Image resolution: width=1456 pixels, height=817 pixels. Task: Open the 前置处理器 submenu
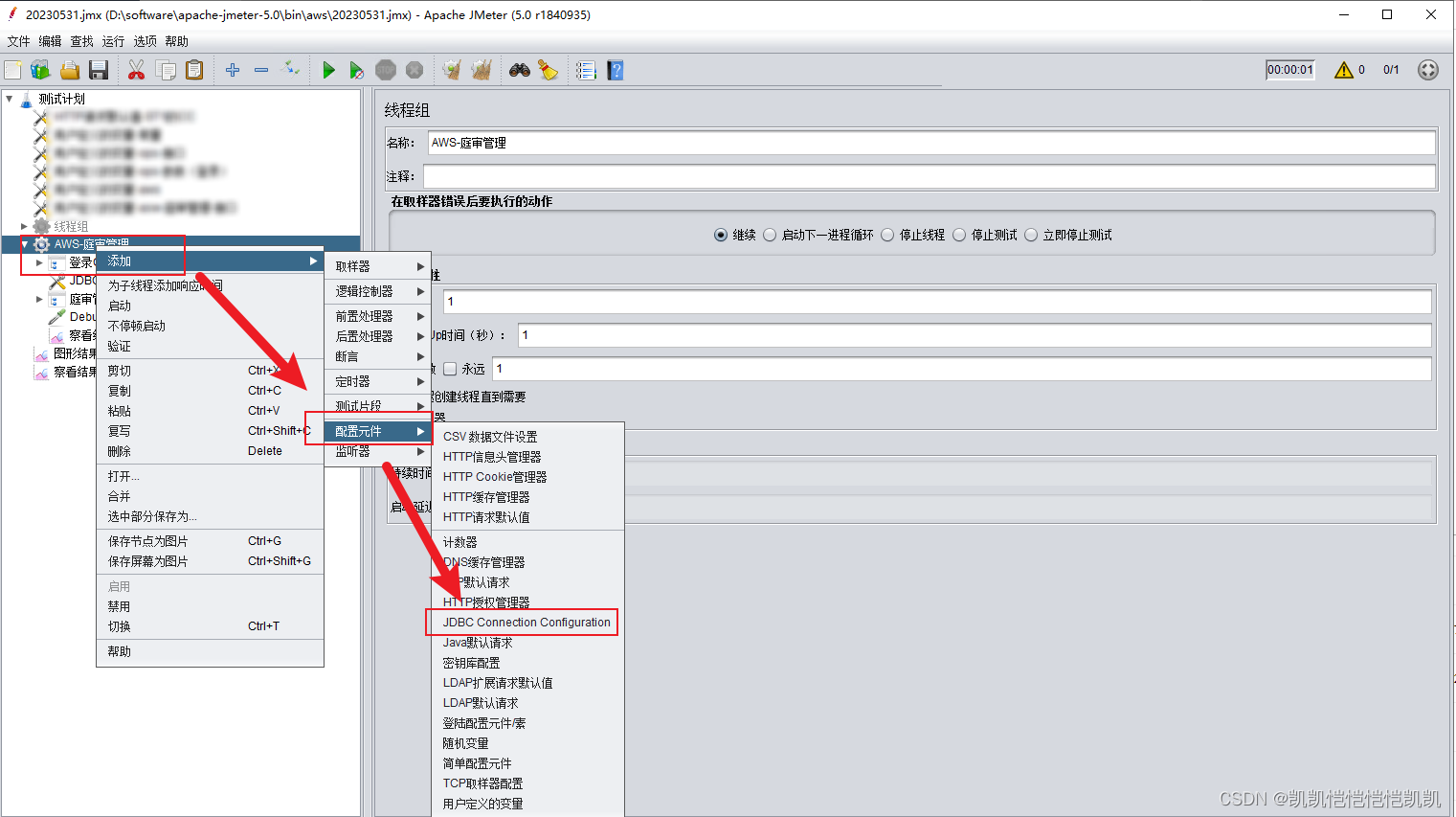pyautogui.click(x=379, y=316)
